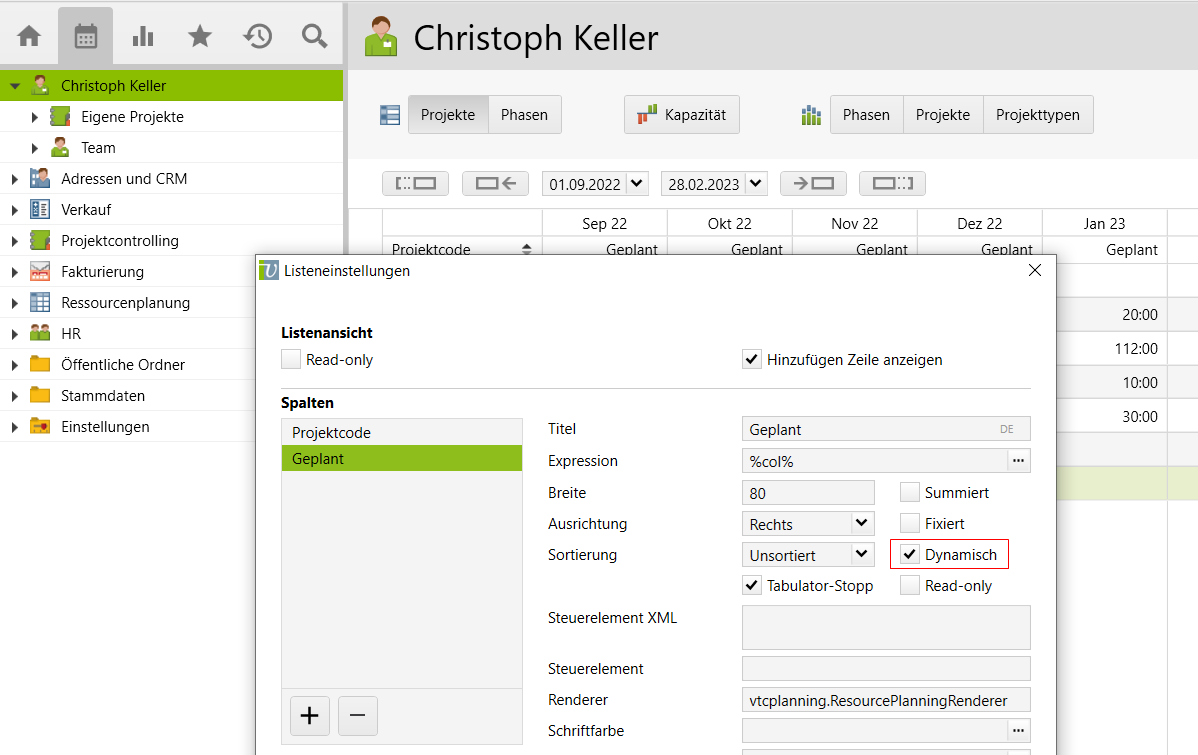The width and height of the screenshot is (1198, 755).
Task: Remove the column with the minus button
Action: tap(357, 716)
